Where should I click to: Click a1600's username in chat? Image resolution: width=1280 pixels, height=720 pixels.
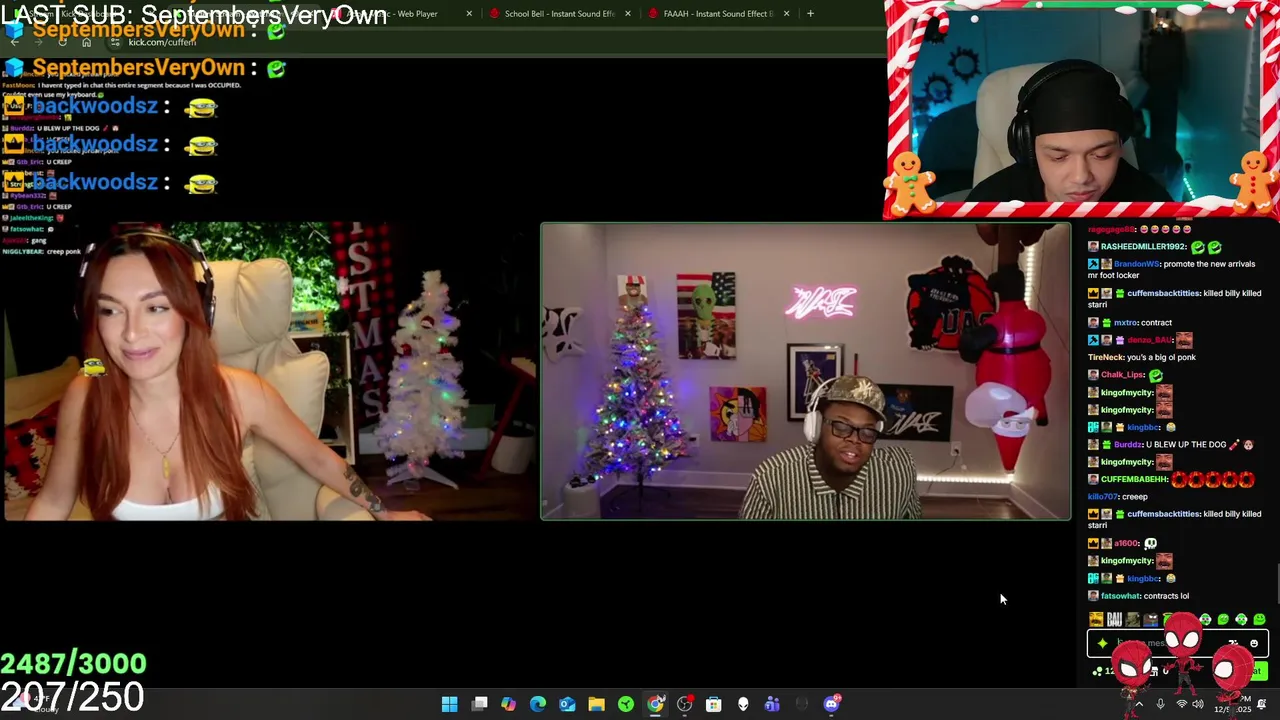pos(1127,543)
